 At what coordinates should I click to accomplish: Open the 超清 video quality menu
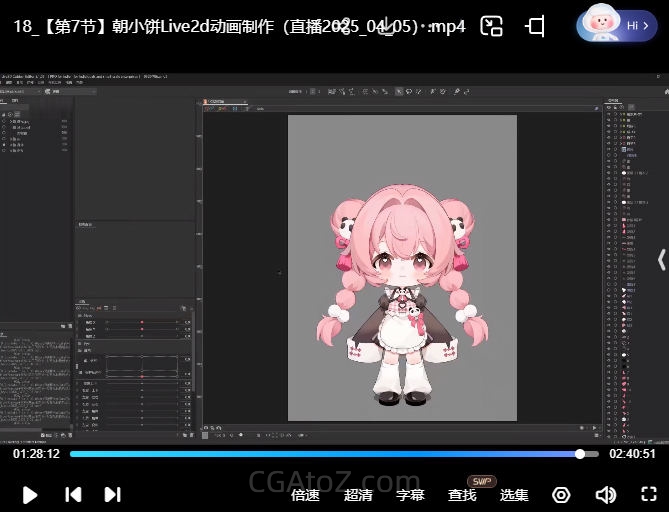click(x=358, y=495)
